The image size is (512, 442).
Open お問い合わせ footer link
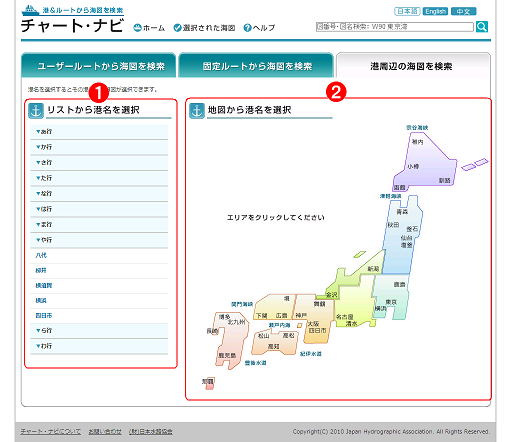point(105,432)
